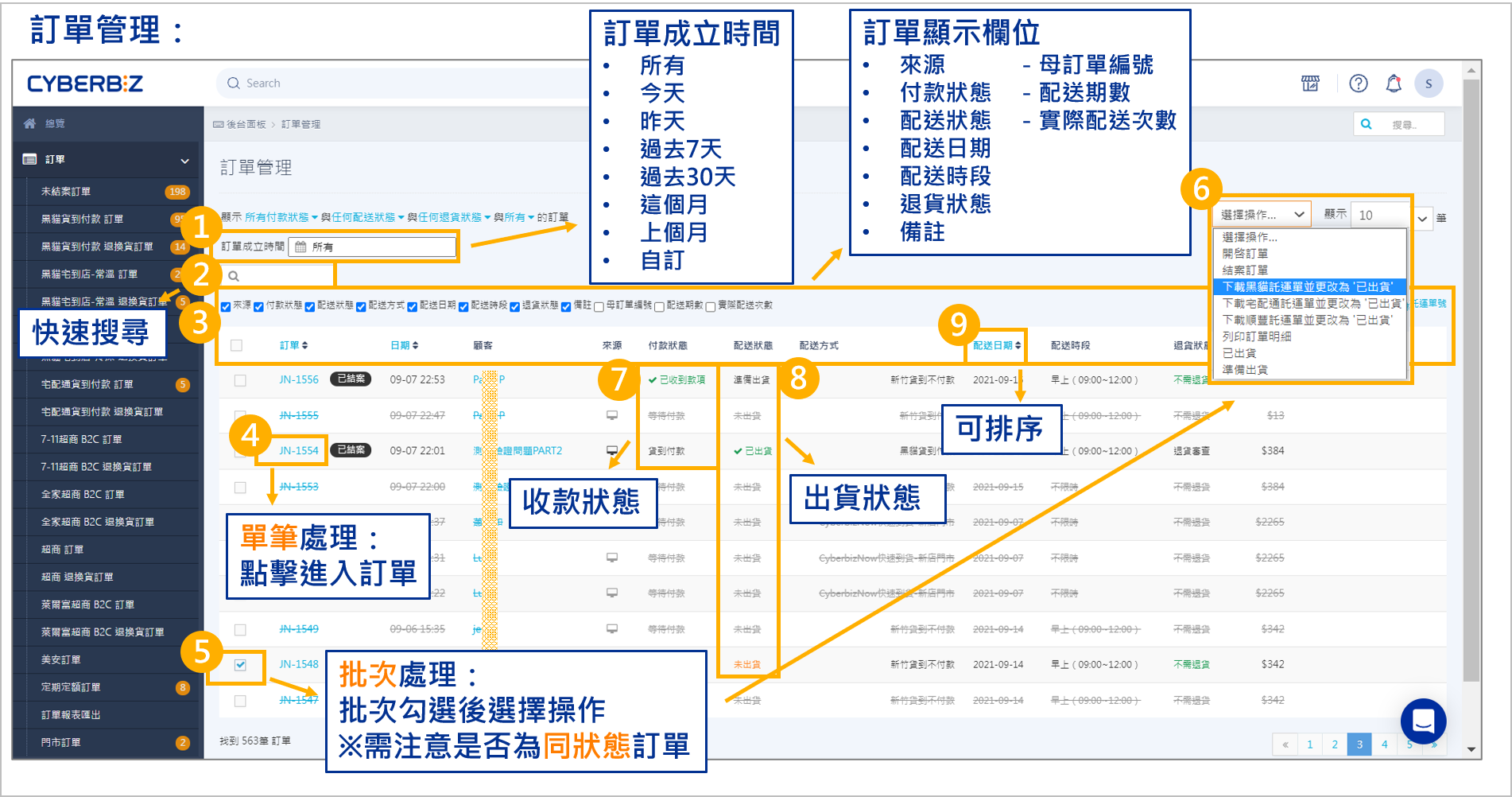Select 結案訂單 from the action list

(x=1245, y=270)
